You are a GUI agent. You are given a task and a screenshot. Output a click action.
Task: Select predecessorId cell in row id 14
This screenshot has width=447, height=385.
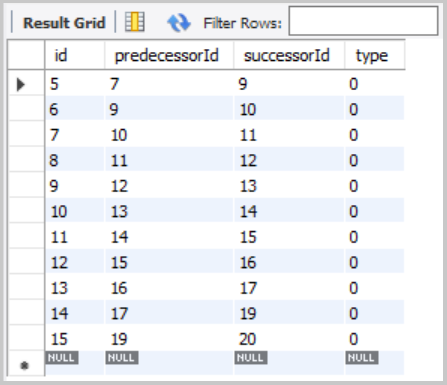169,313
